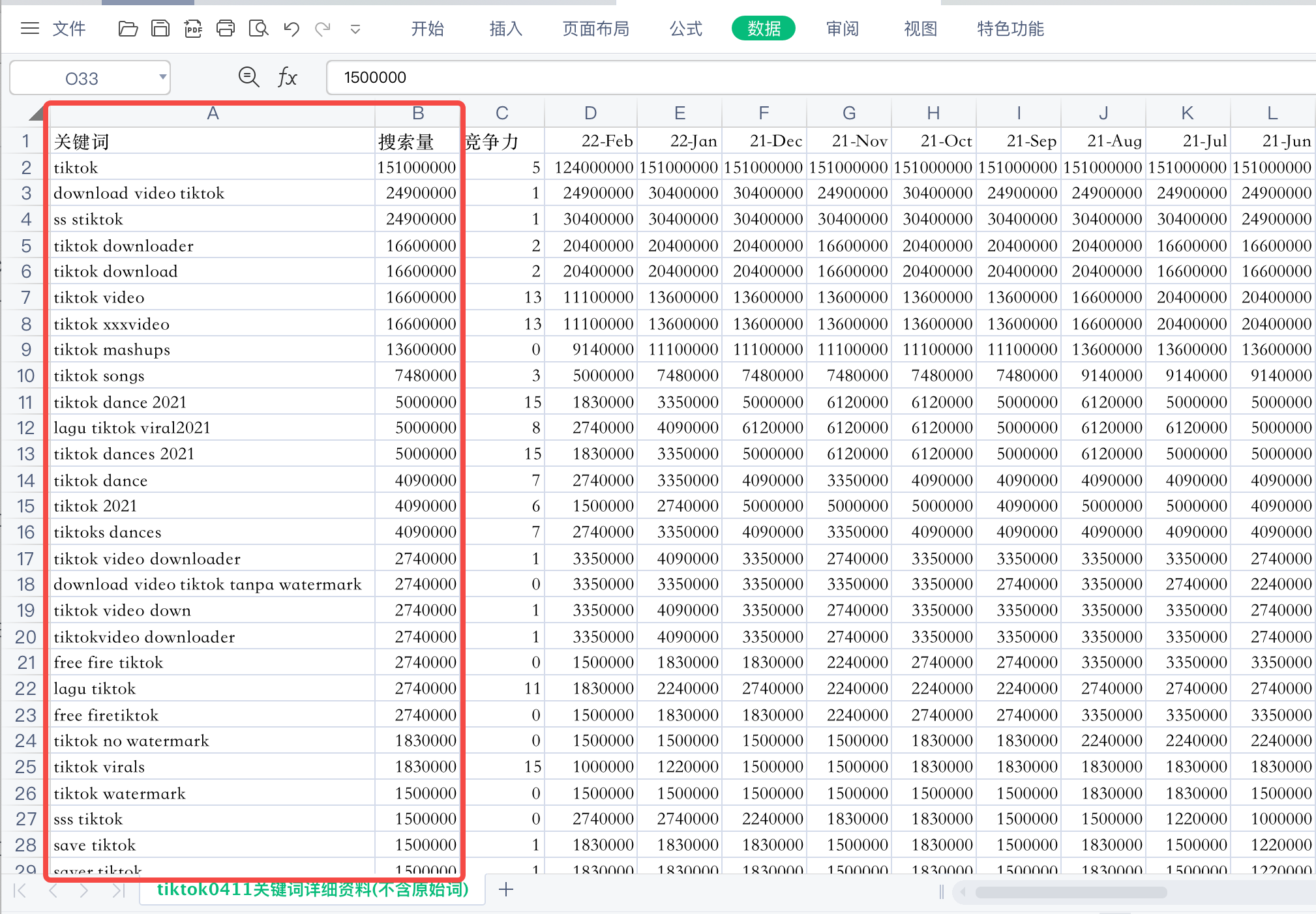Viewport: 1316px width, 914px height.
Task: Click the save diskette icon
Action: 160,29
